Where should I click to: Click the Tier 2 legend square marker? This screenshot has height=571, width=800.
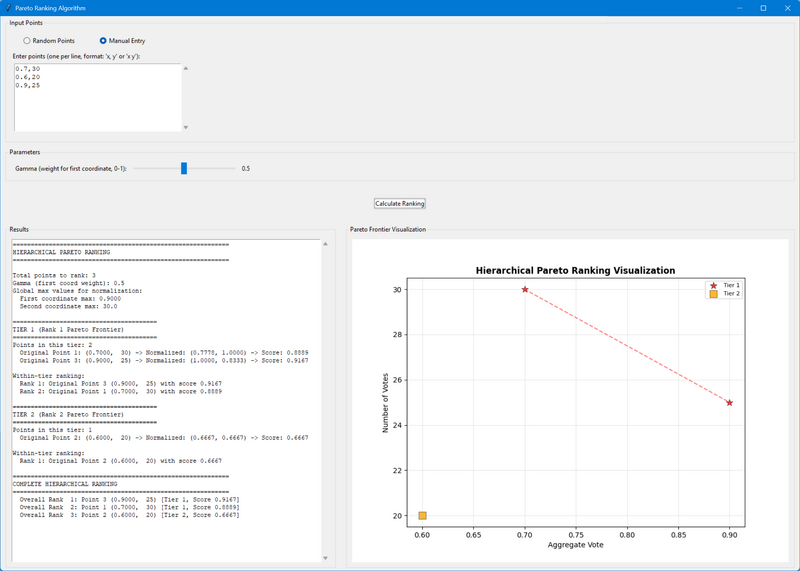click(713, 294)
